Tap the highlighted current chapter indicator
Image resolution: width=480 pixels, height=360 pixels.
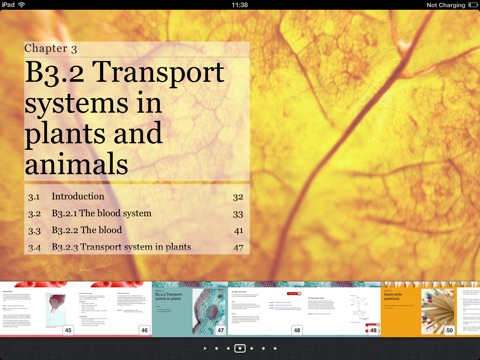(240, 348)
